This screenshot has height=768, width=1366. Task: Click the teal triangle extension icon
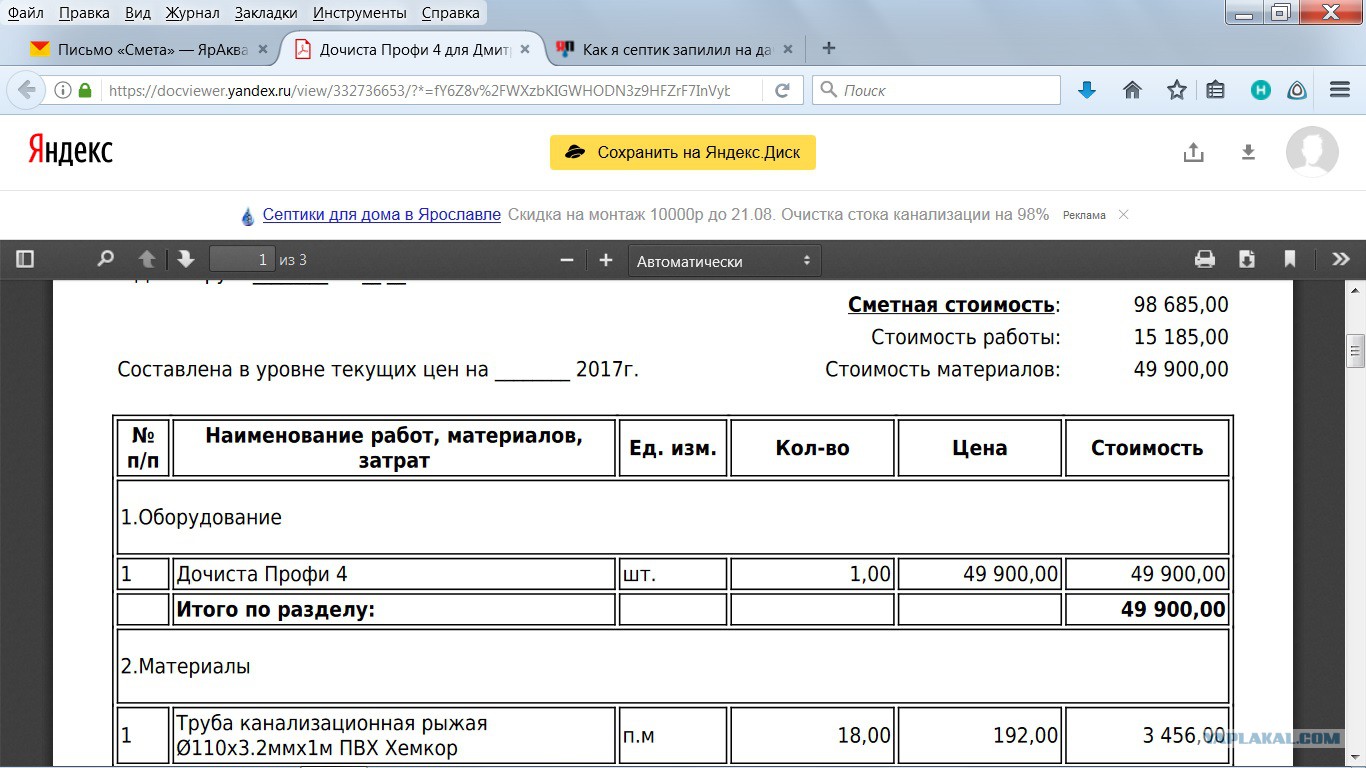[1297, 90]
